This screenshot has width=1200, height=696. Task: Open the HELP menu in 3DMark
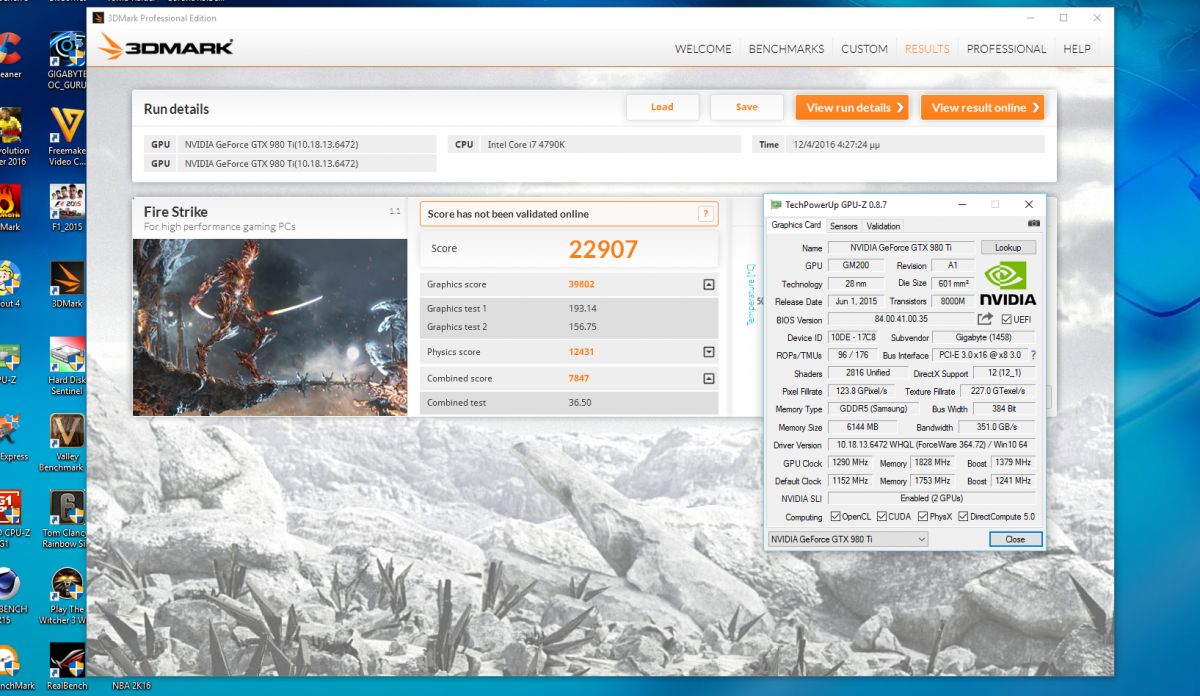coord(1077,49)
